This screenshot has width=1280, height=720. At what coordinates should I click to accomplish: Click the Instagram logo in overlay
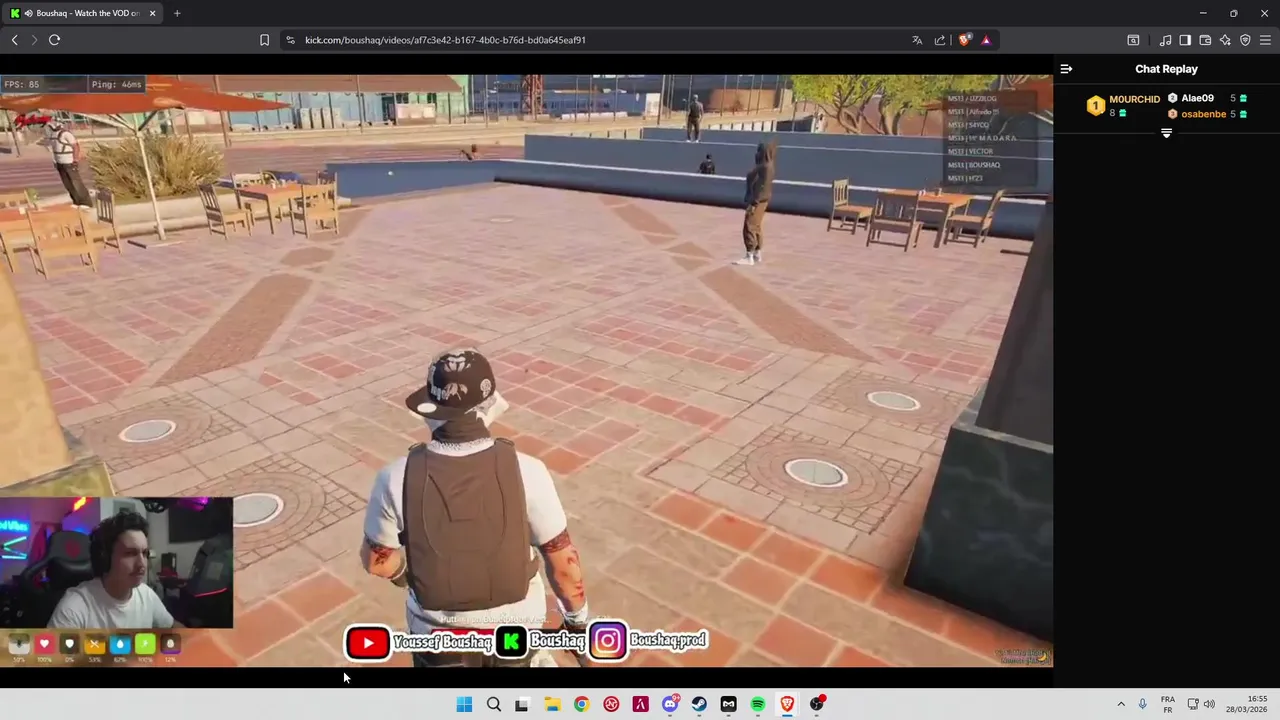pos(607,641)
